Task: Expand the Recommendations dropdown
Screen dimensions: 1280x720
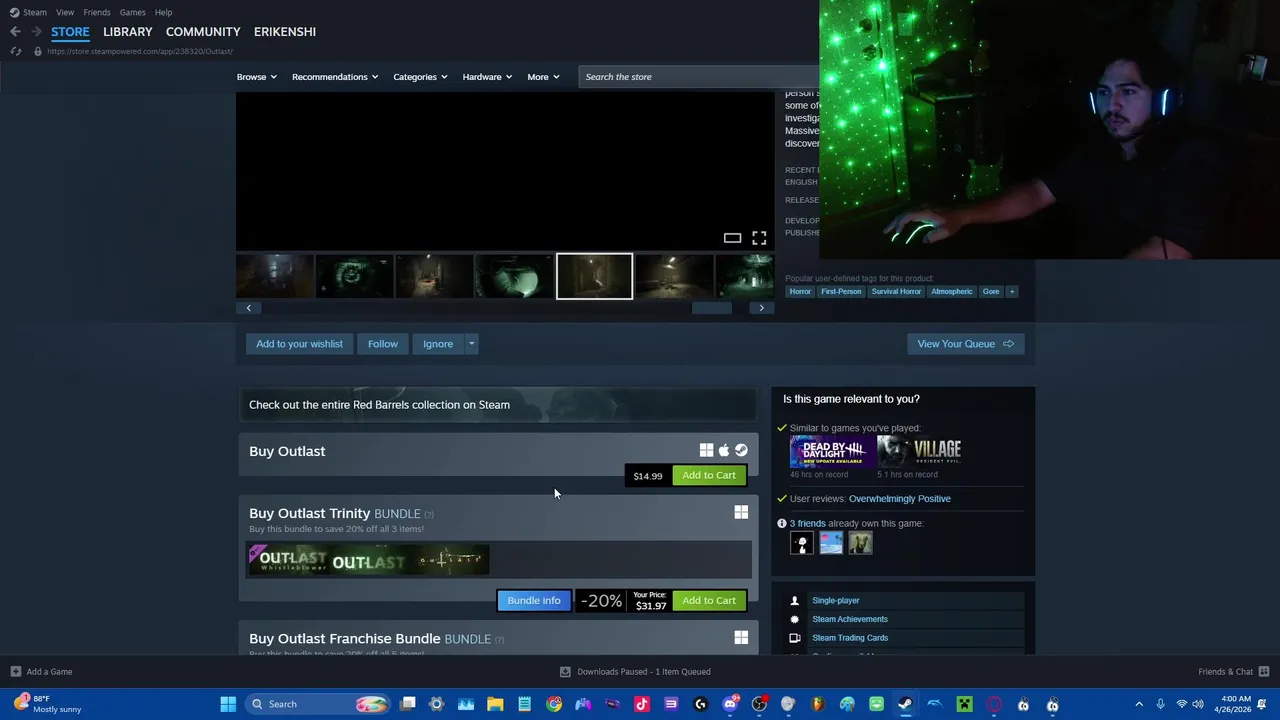Action: coord(335,77)
